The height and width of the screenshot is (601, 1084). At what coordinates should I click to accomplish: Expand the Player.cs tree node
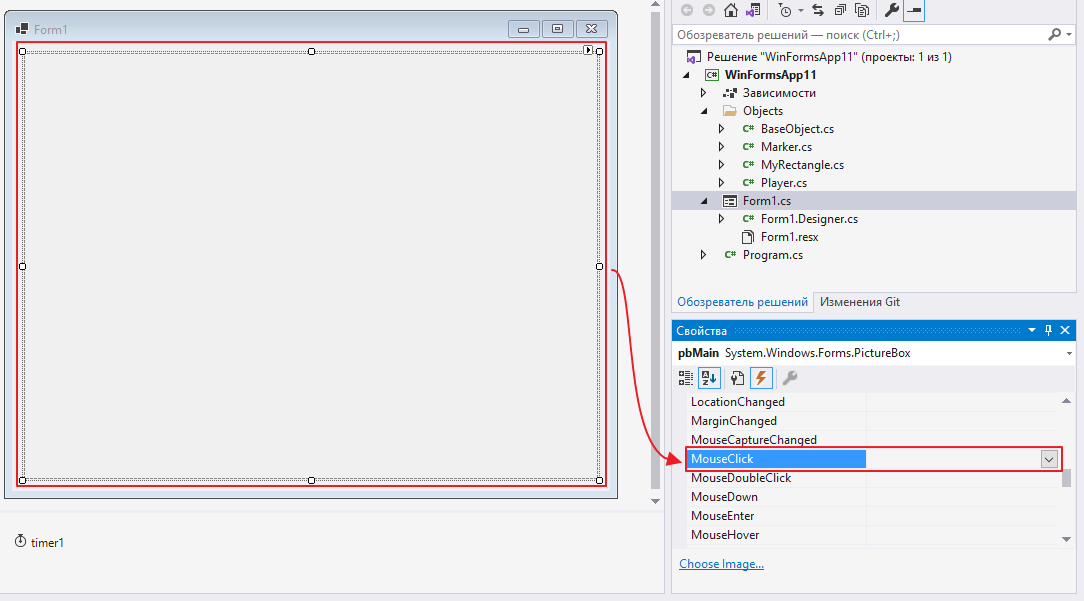pos(722,183)
